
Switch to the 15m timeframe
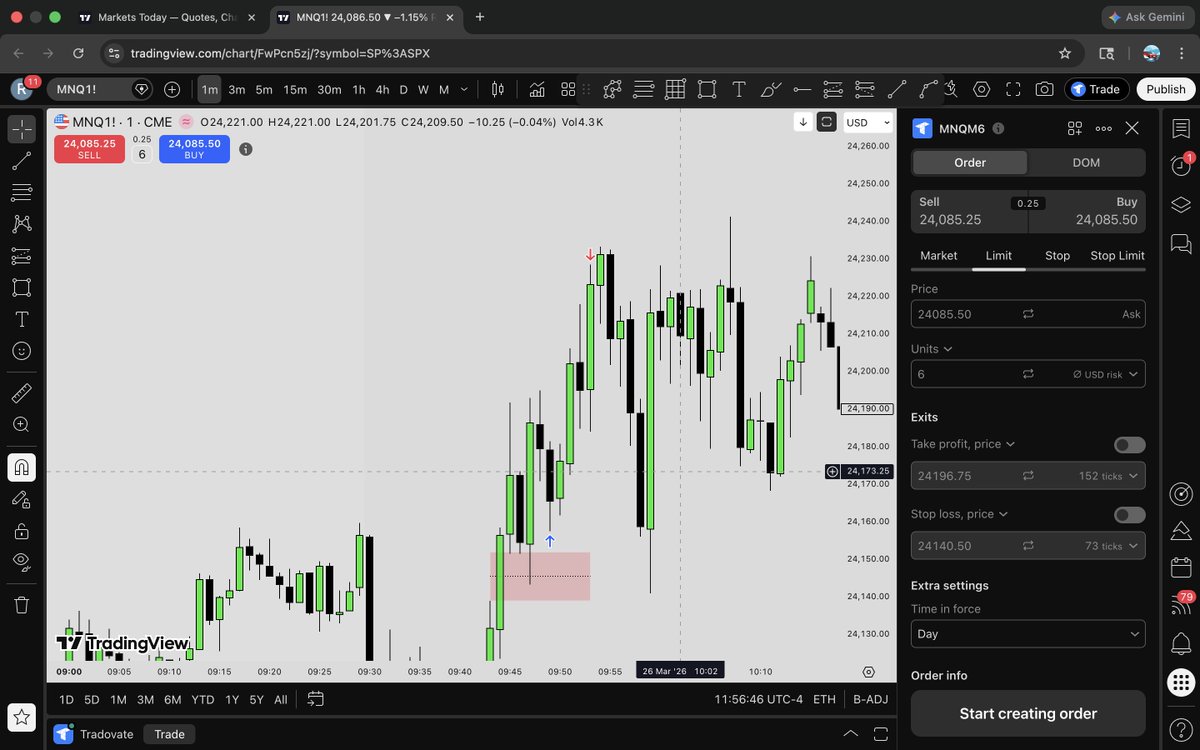coord(295,89)
